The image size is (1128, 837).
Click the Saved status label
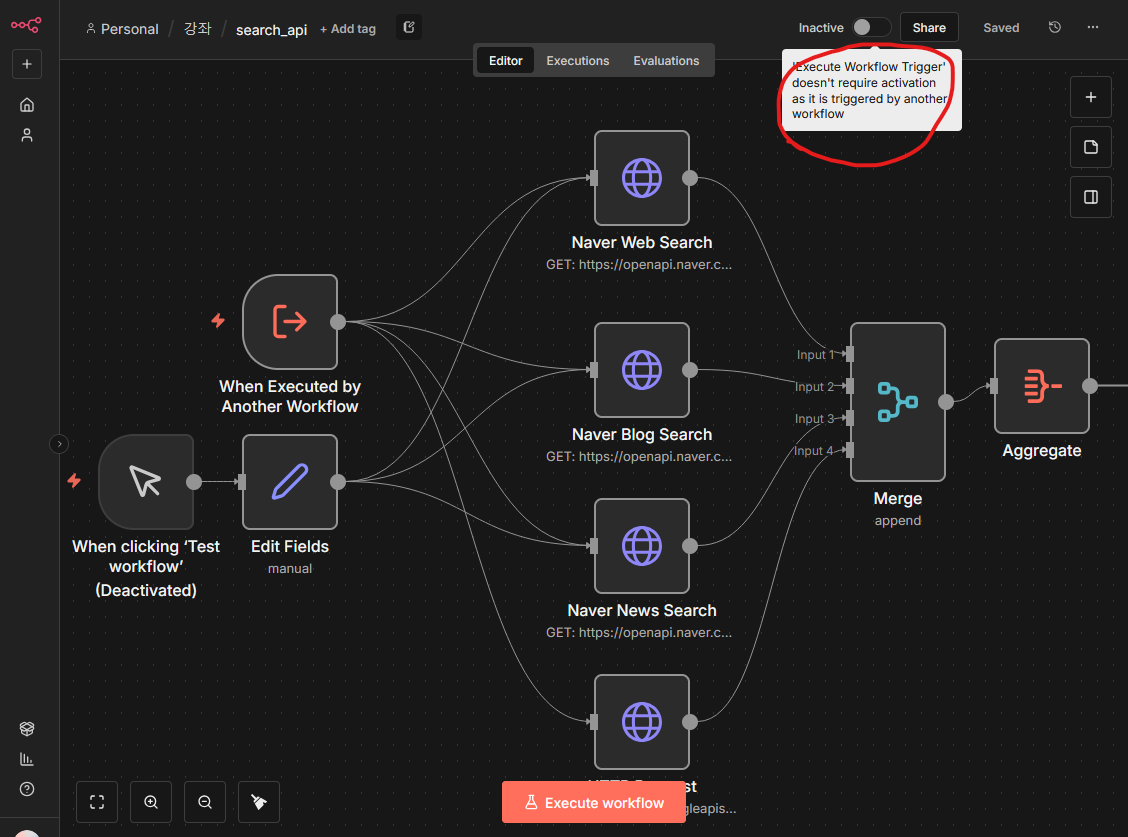(x=1001, y=27)
